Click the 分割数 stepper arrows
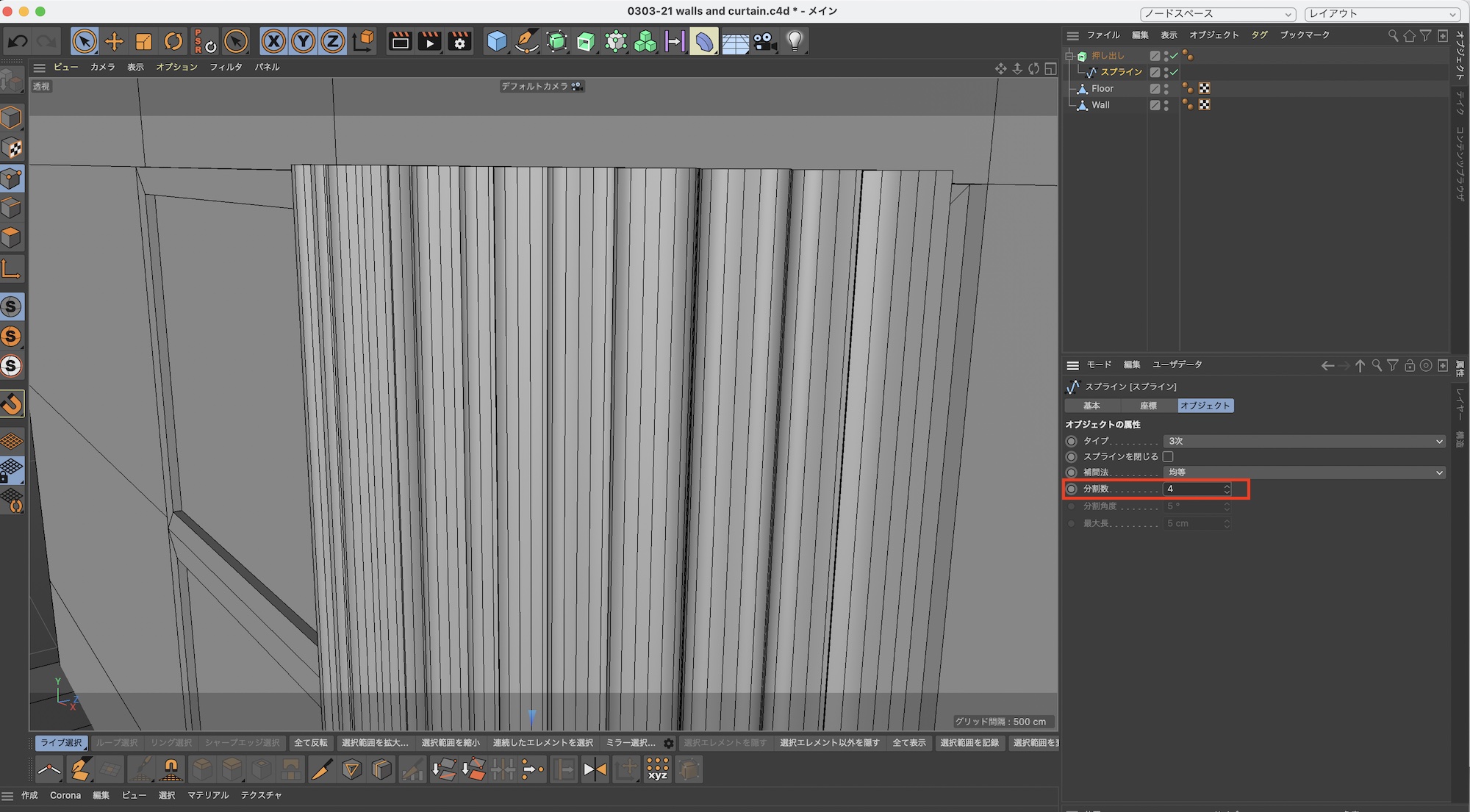The height and width of the screenshot is (812, 1470). pyautogui.click(x=1227, y=489)
